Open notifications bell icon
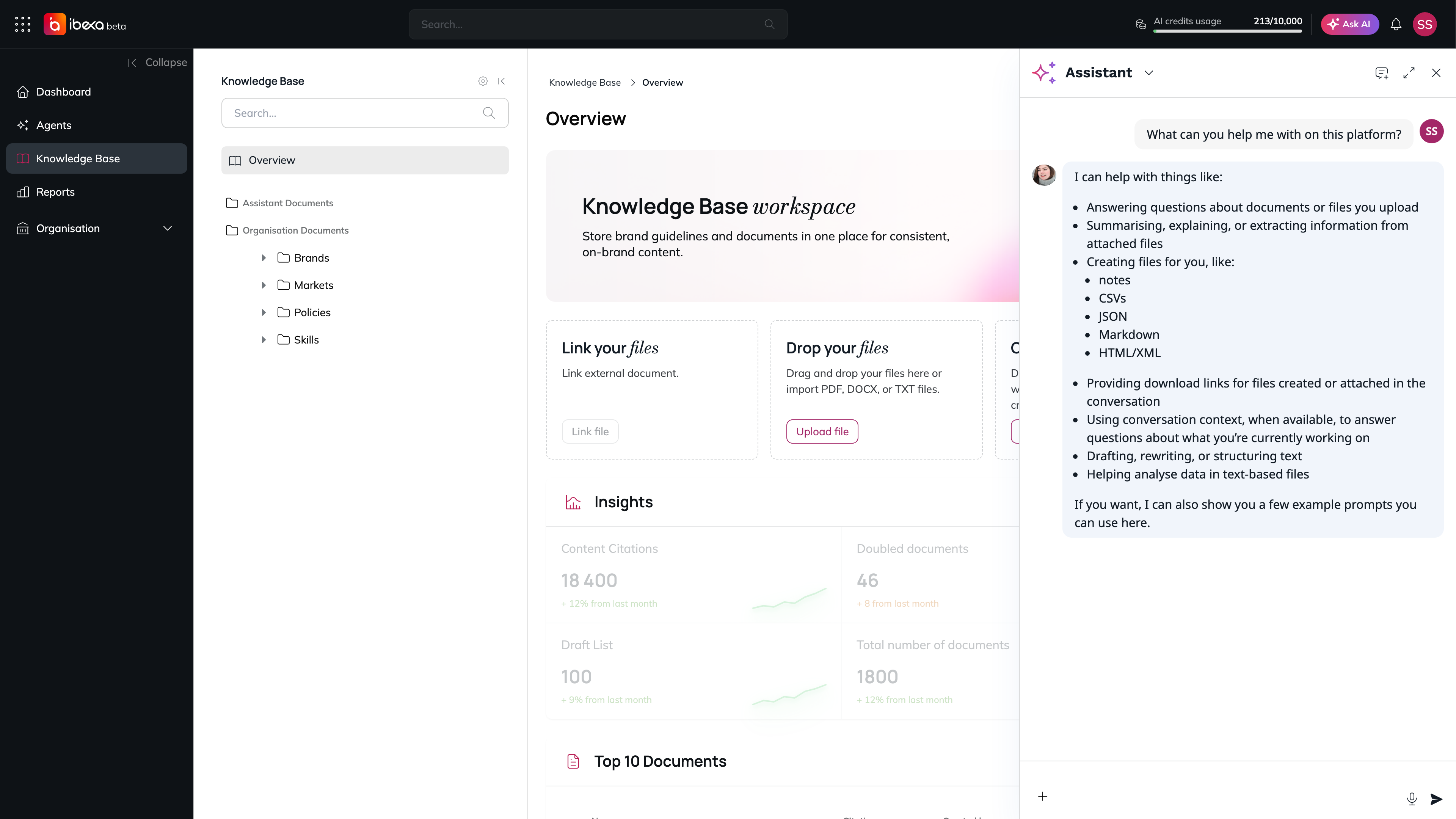 [1395, 24]
